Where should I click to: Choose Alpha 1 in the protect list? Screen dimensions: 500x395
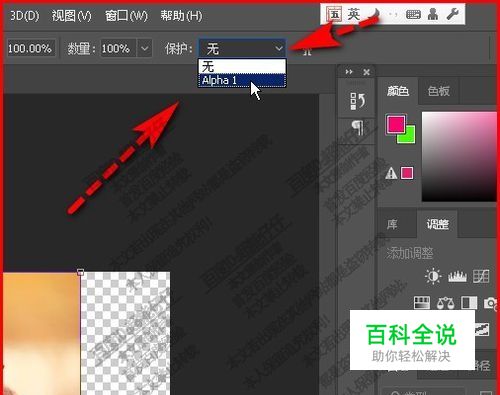(x=242, y=80)
